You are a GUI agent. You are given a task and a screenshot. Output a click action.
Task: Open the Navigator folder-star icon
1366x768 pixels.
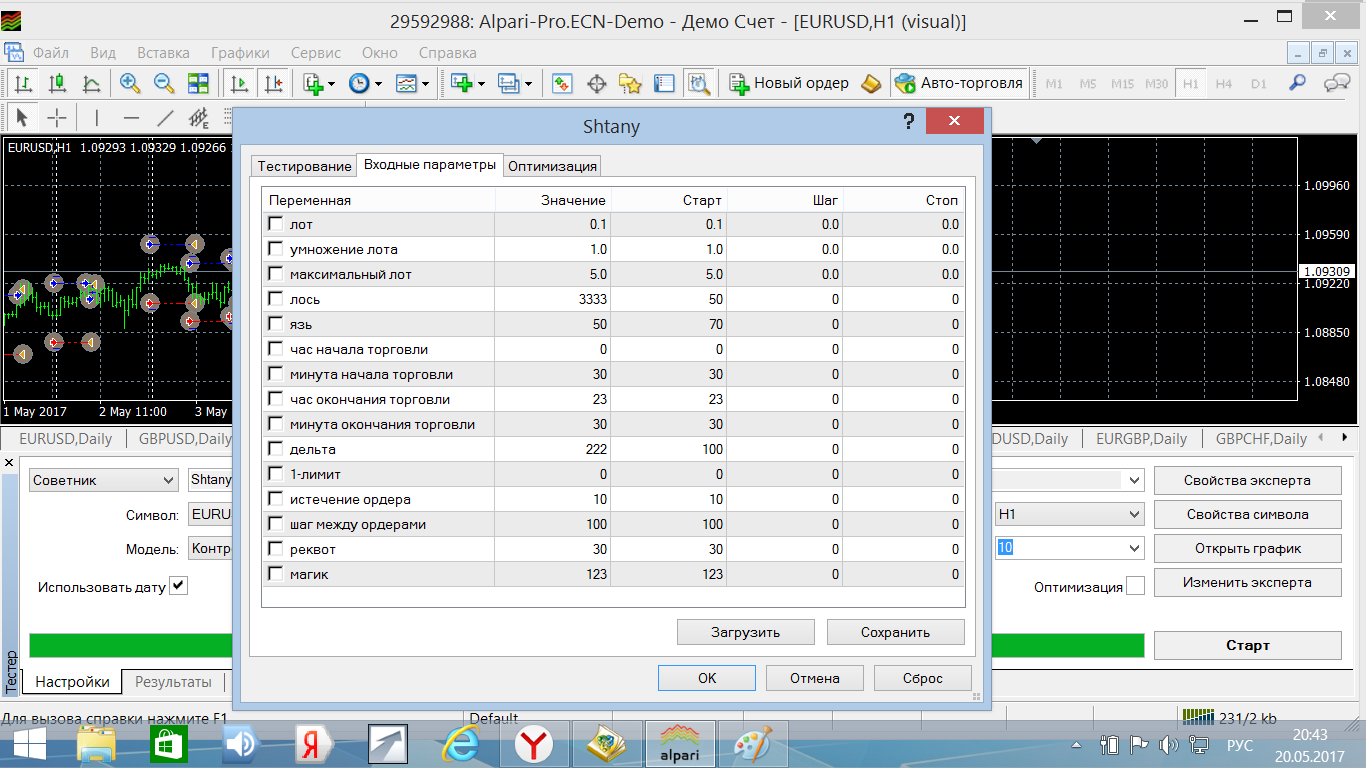coord(630,84)
